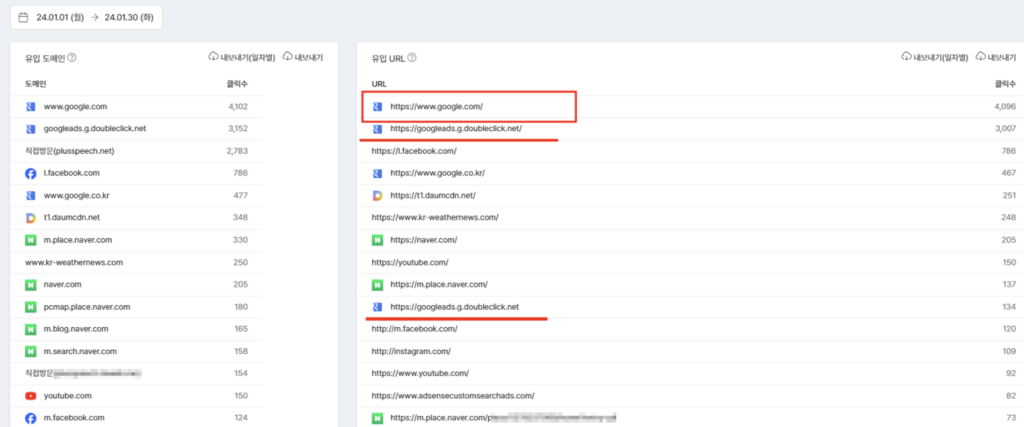Click the cloud download icon for domain daily export

213,57
